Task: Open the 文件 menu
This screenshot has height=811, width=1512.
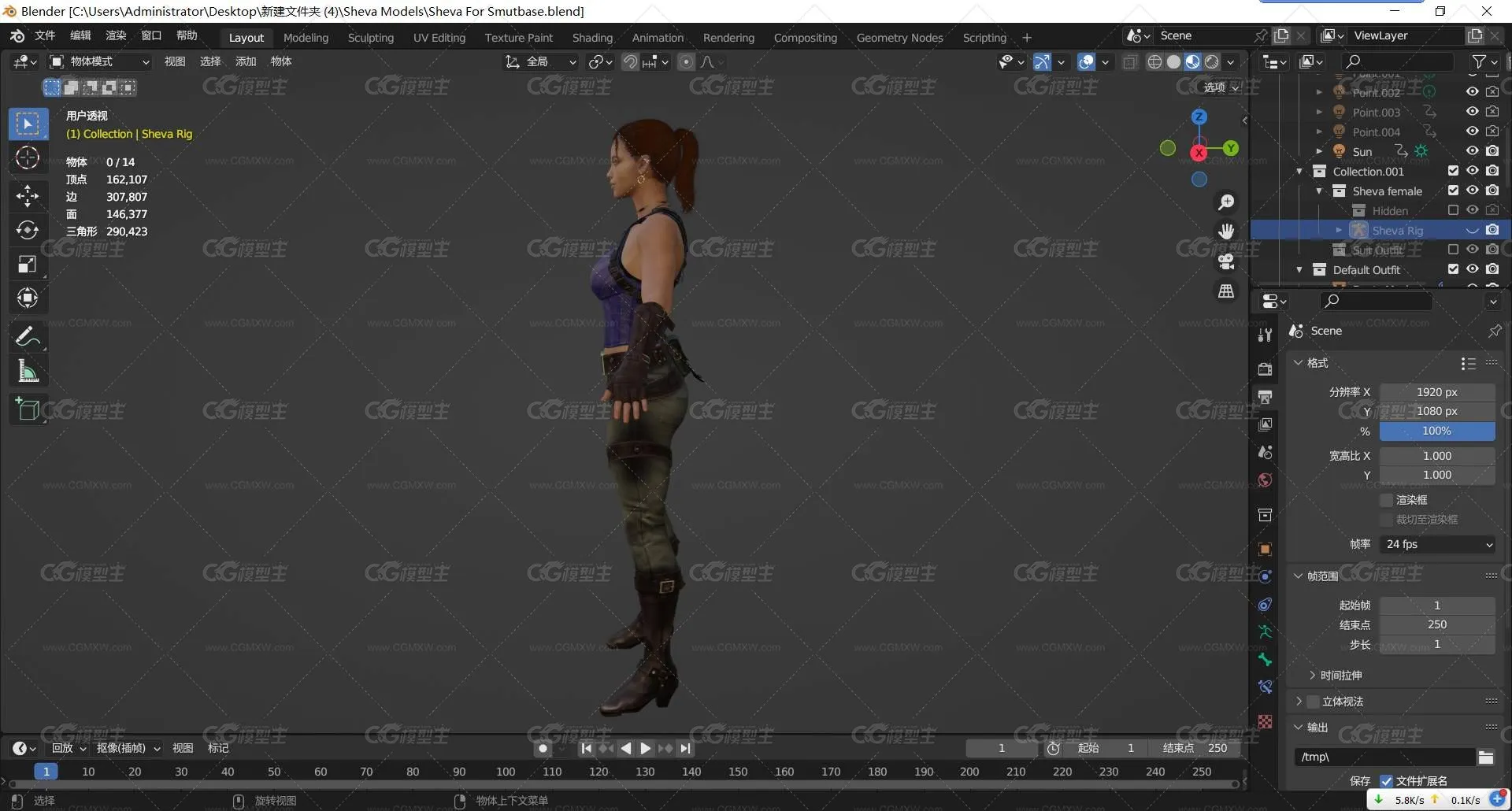Action: tap(45, 36)
